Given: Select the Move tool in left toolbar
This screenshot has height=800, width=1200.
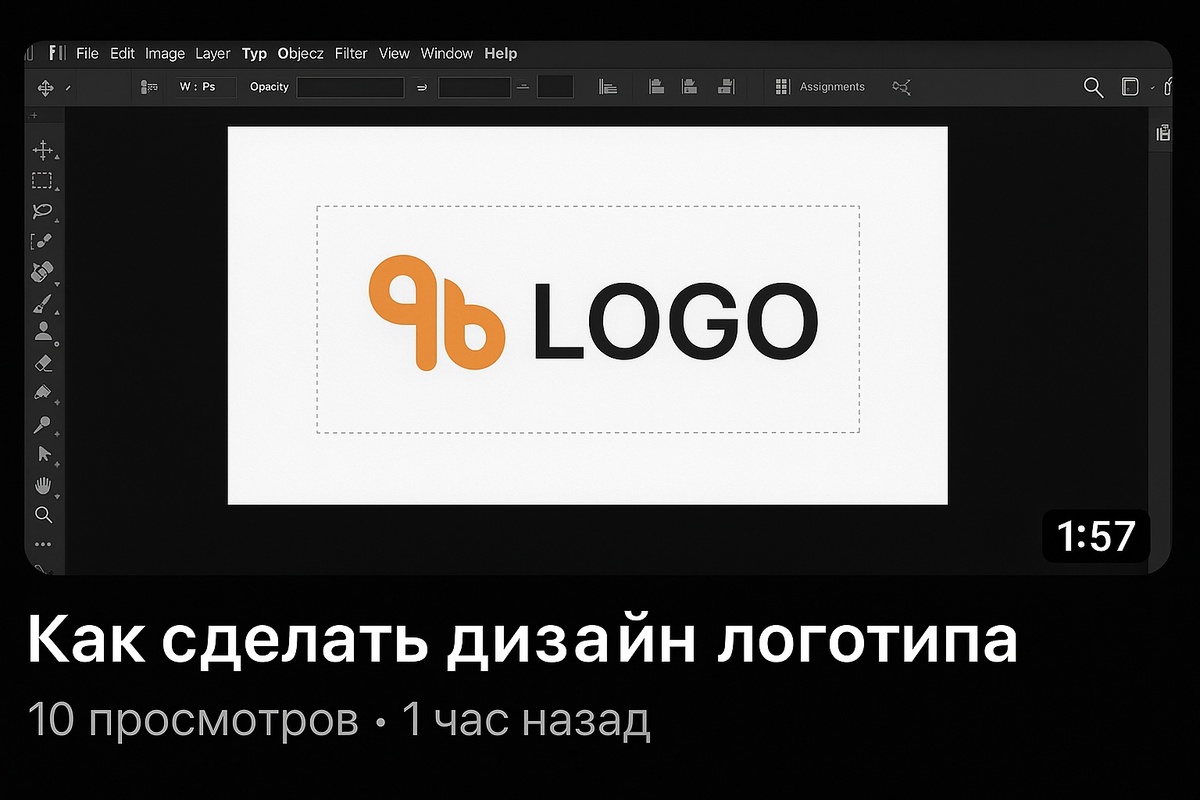Looking at the screenshot, I should click(x=43, y=151).
